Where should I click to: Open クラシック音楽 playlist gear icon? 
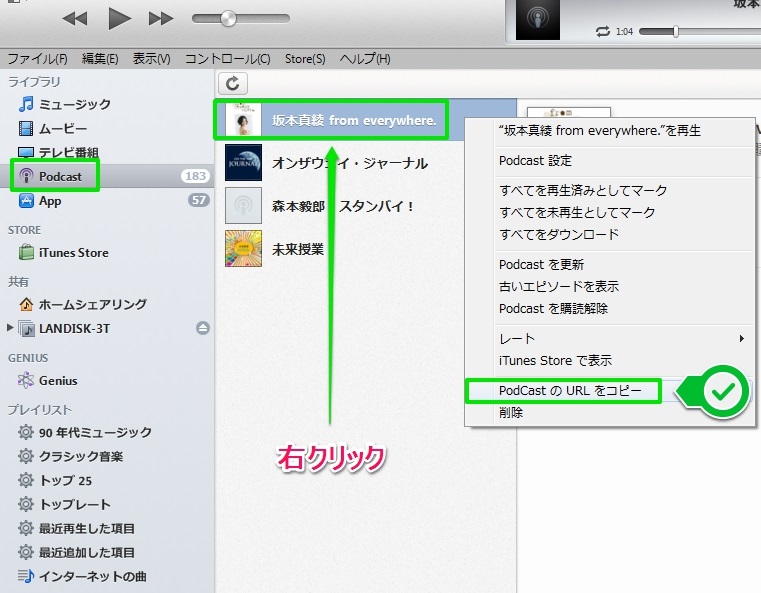[x=26, y=456]
